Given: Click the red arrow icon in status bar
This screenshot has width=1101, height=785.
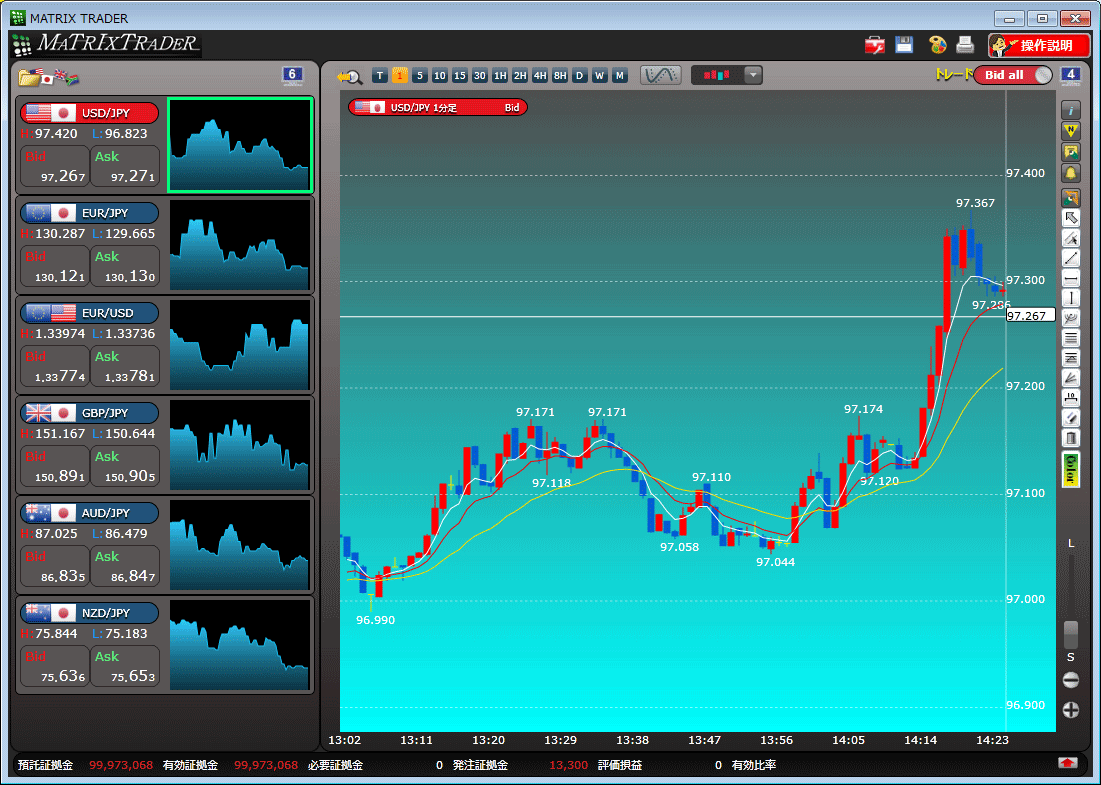Looking at the screenshot, I should coord(1067,763).
